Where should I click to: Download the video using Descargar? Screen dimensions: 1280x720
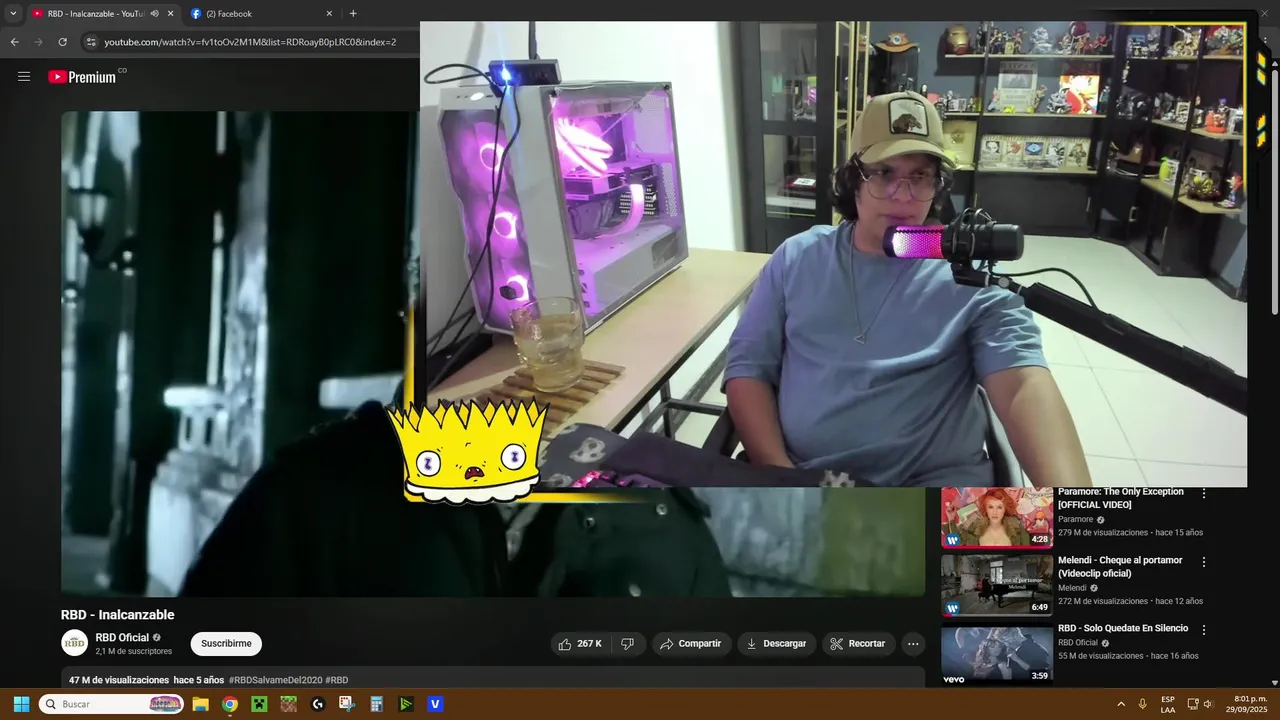point(776,644)
